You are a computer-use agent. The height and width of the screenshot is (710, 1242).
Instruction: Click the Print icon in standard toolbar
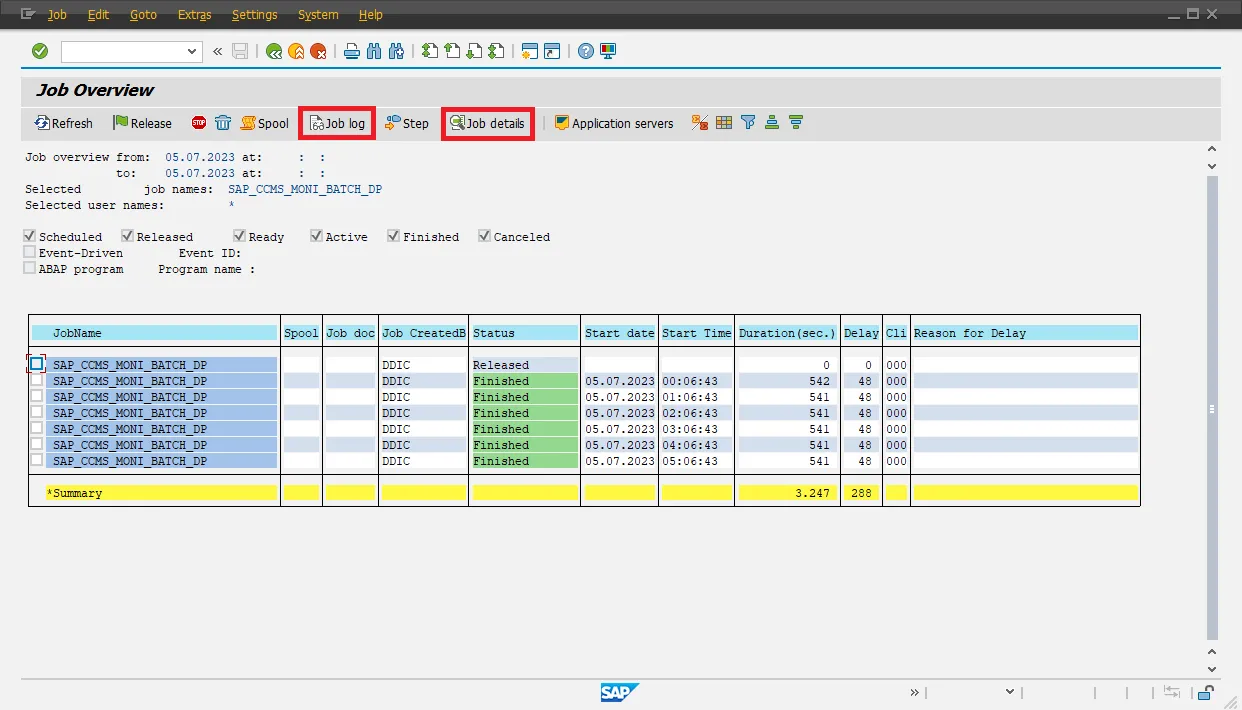[x=351, y=51]
